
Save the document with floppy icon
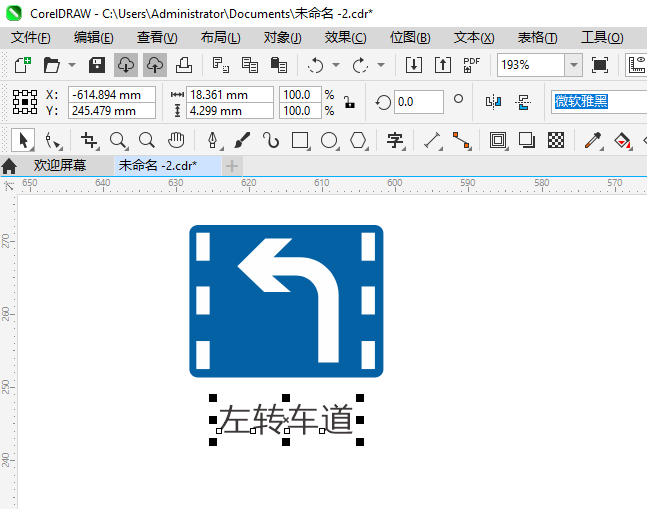click(x=97, y=65)
